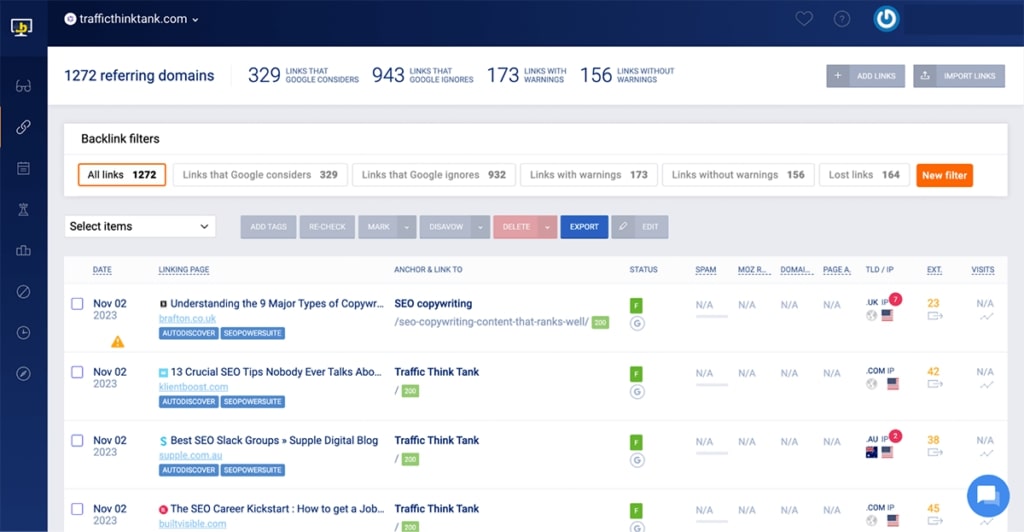Open the help question mark icon

coord(842,19)
